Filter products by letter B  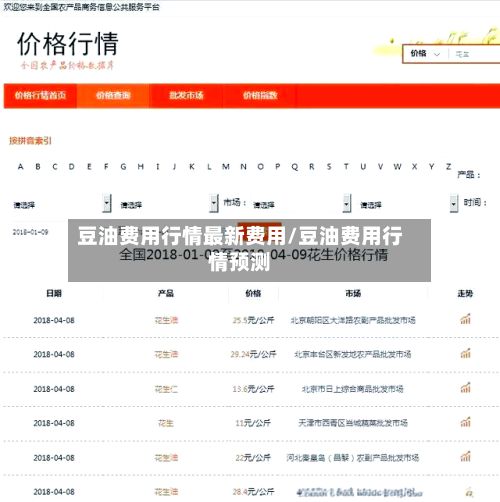pyautogui.click(x=38, y=166)
